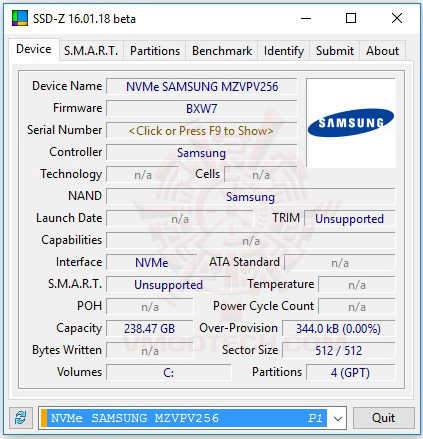Click the Volumes value C:

click(x=168, y=373)
